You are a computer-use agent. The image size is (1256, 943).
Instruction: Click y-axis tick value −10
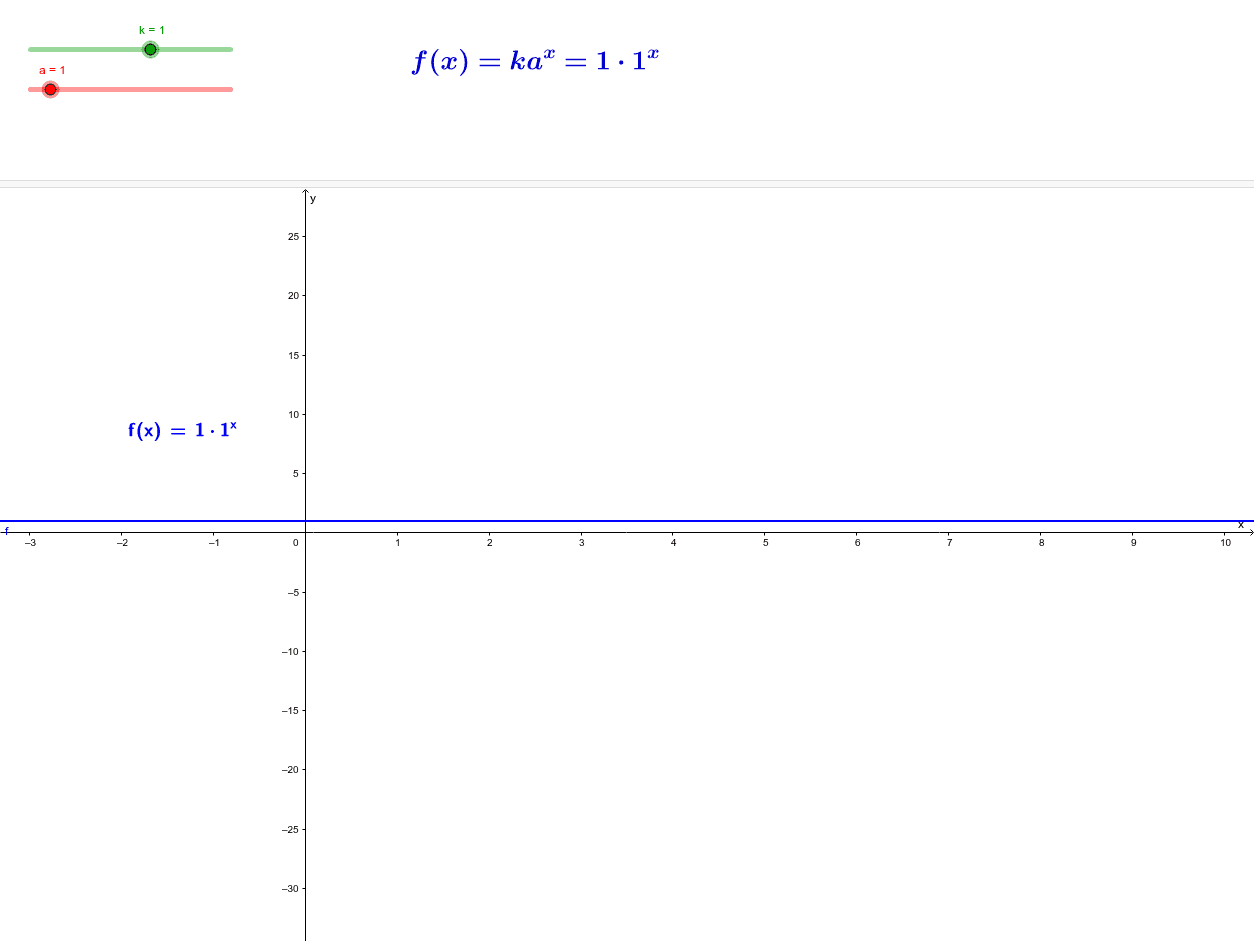tap(290, 651)
